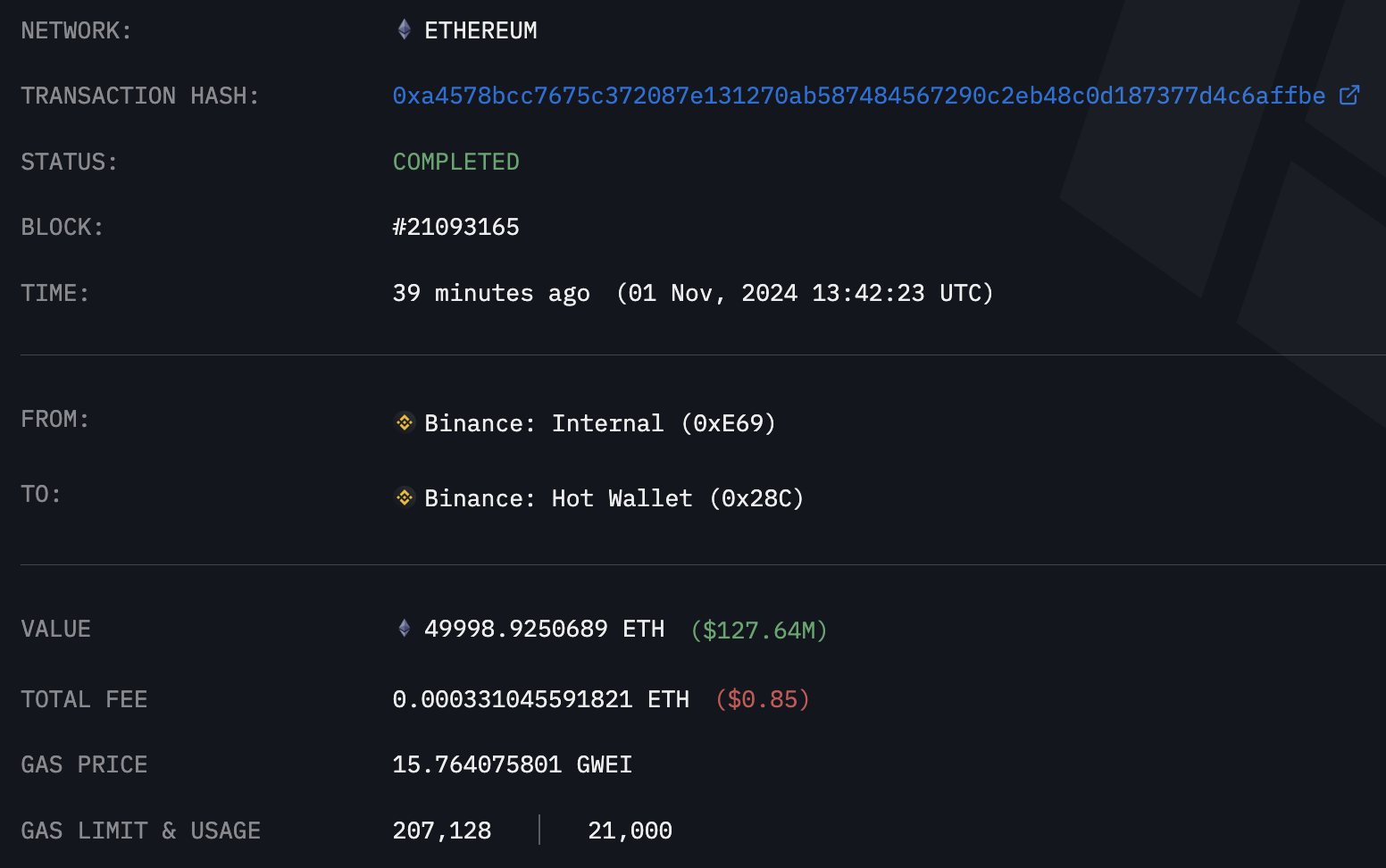The height and width of the screenshot is (868, 1386).
Task: Click the timestamp 39 minutes ago
Action: tap(491, 293)
